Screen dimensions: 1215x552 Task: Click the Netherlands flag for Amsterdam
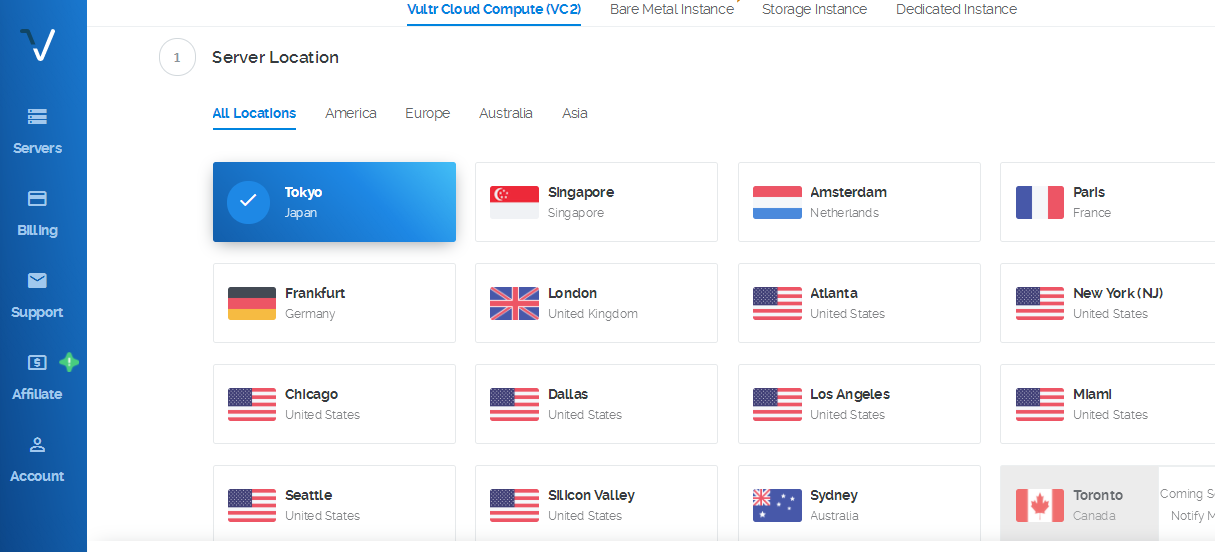point(777,202)
